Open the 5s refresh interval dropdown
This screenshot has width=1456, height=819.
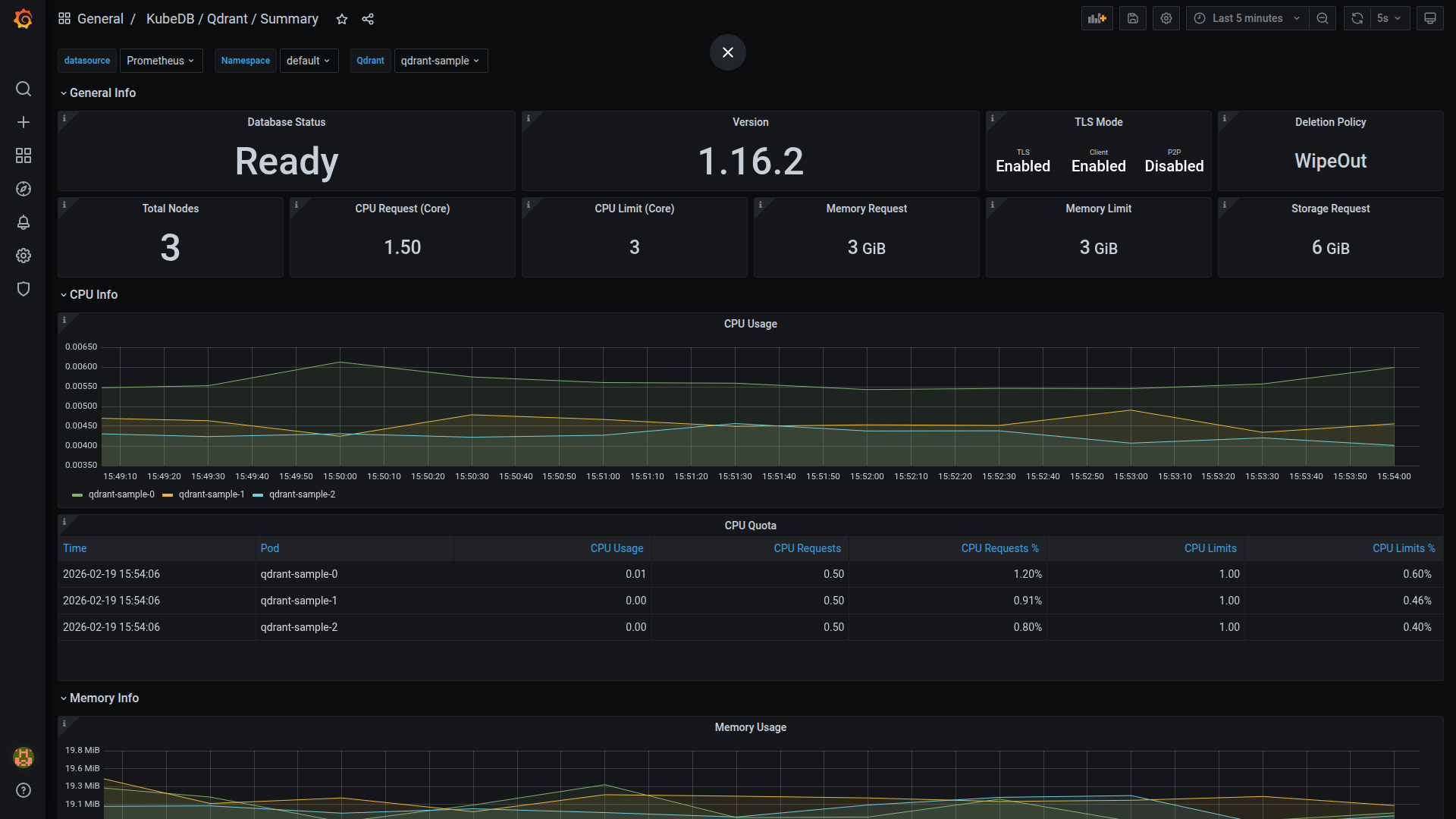[x=1390, y=18]
